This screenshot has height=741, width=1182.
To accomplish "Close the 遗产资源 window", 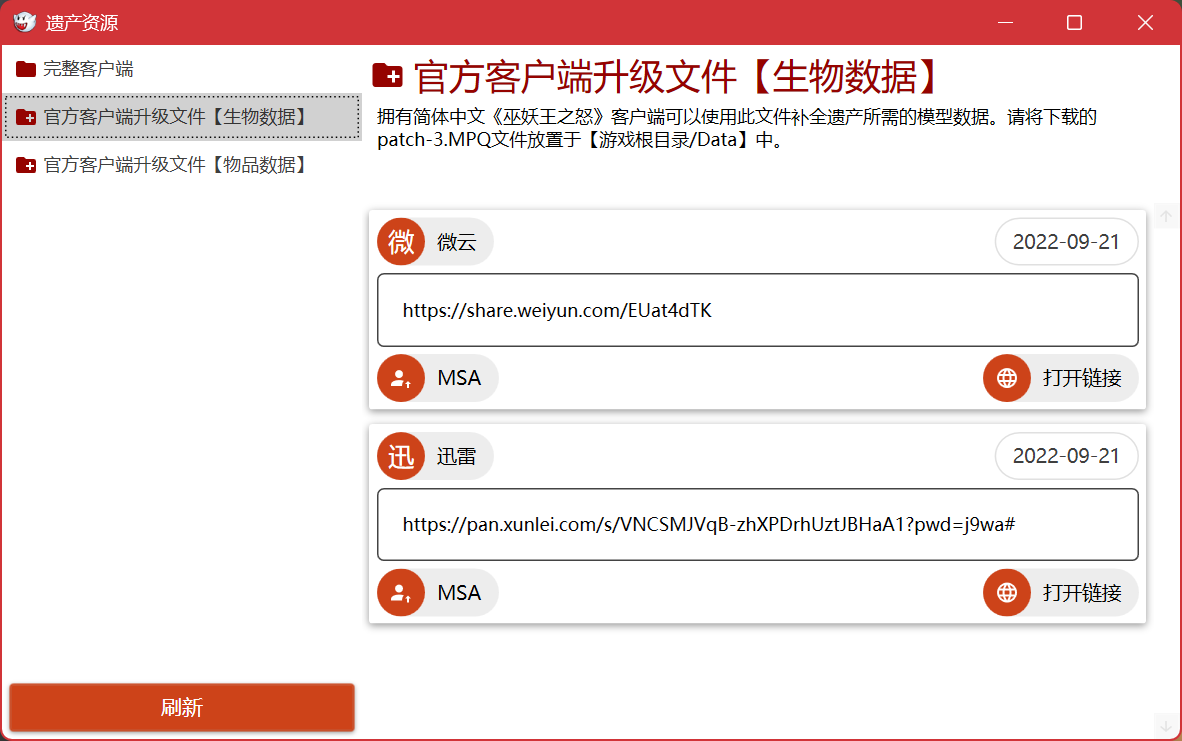I will pos(1145,23).
